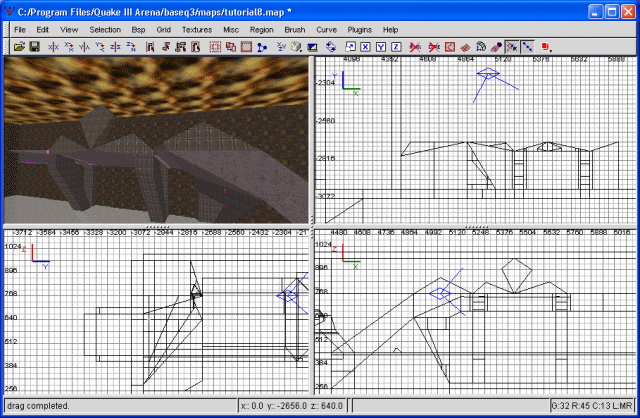Screen dimensions: 640x418
Task: Open the View menu
Action: 69,30
